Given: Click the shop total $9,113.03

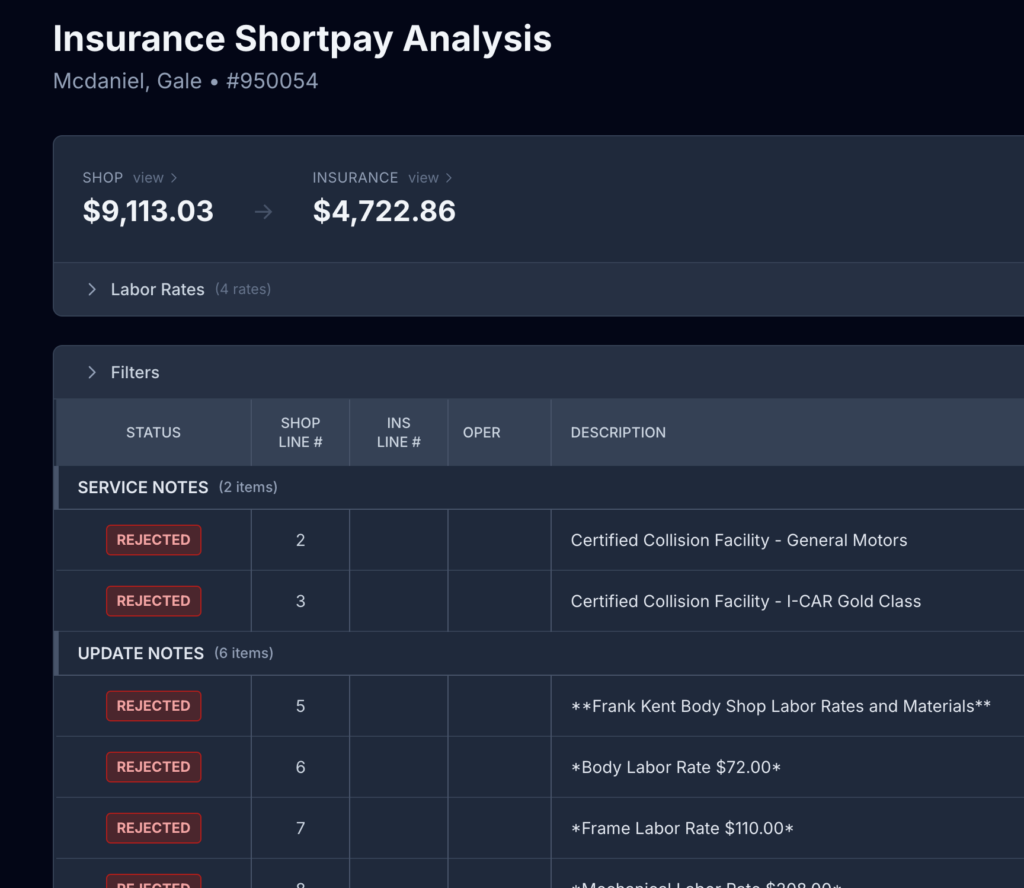Looking at the screenshot, I should [x=148, y=211].
